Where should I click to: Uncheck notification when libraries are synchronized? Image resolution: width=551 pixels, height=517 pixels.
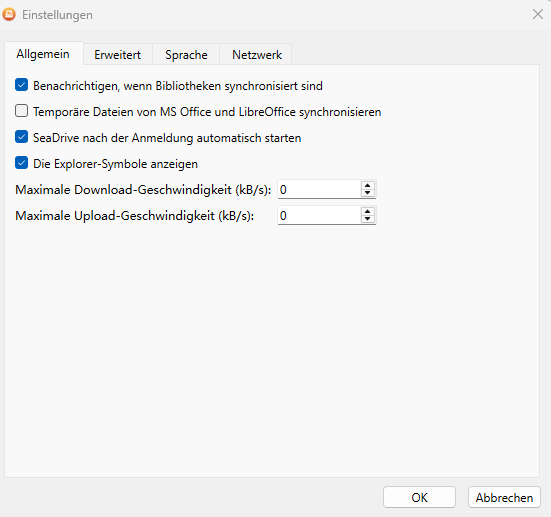pyautogui.click(x=21, y=85)
